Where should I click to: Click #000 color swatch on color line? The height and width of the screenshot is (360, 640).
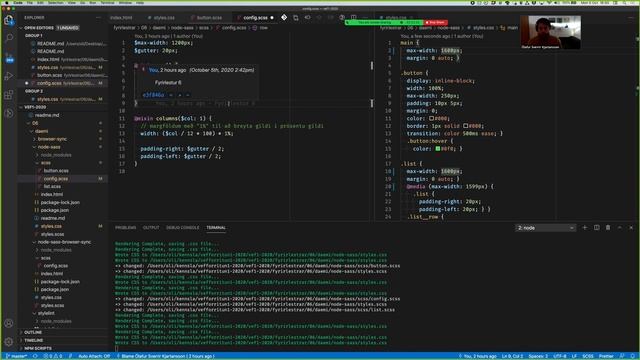point(431,118)
